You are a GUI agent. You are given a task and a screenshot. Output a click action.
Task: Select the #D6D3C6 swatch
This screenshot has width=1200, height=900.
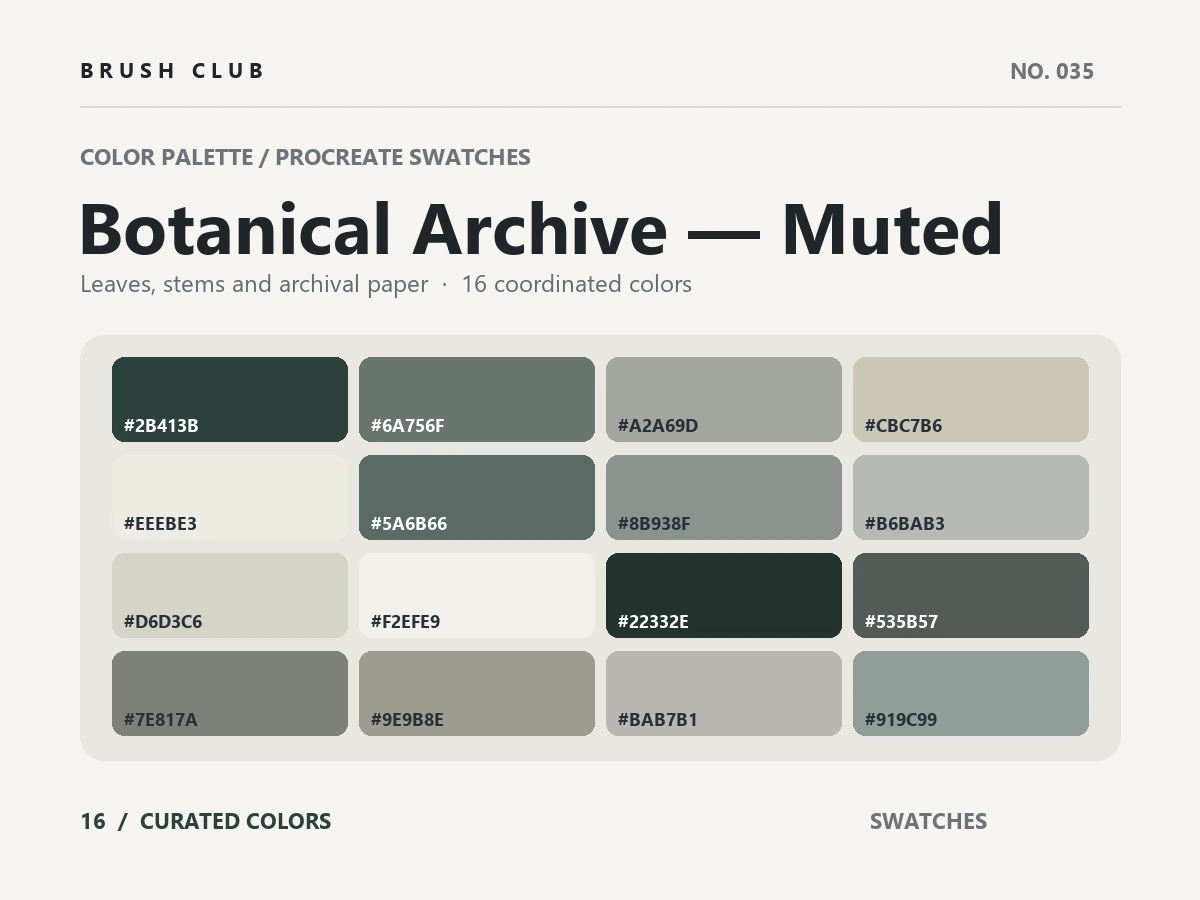click(230, 595)
